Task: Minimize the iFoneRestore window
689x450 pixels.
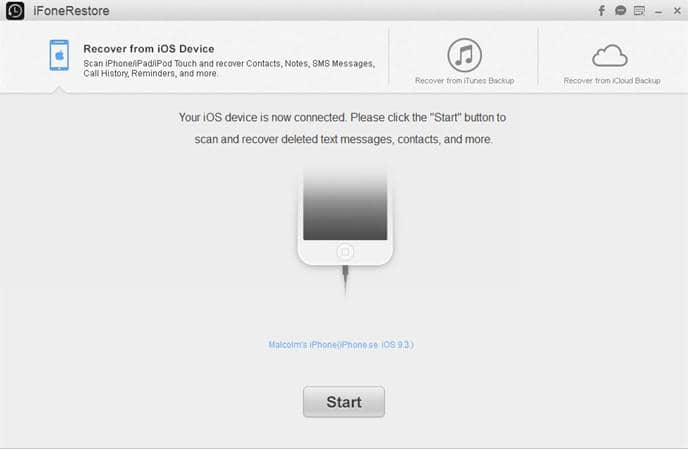Action: pyautogui.click(x=658, y=12)
